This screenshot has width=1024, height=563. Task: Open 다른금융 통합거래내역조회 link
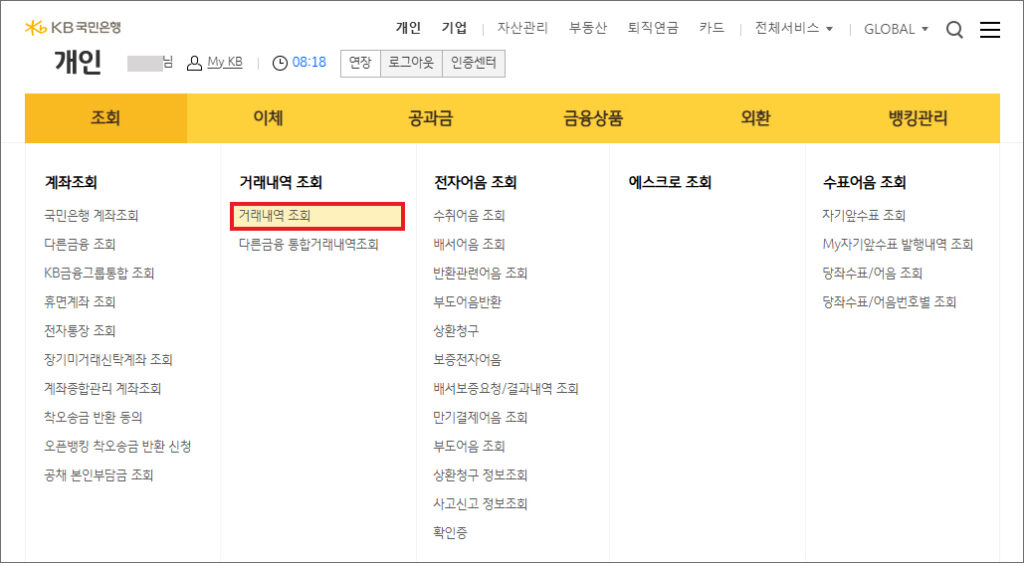308,244
